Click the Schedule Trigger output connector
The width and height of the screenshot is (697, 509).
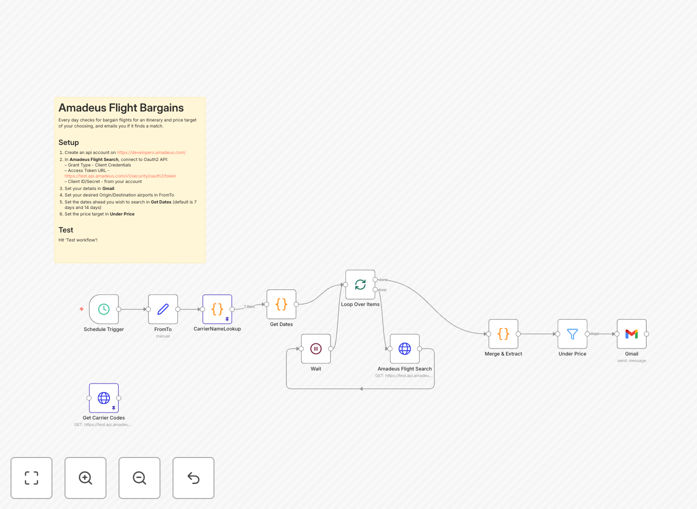[119, 309]
